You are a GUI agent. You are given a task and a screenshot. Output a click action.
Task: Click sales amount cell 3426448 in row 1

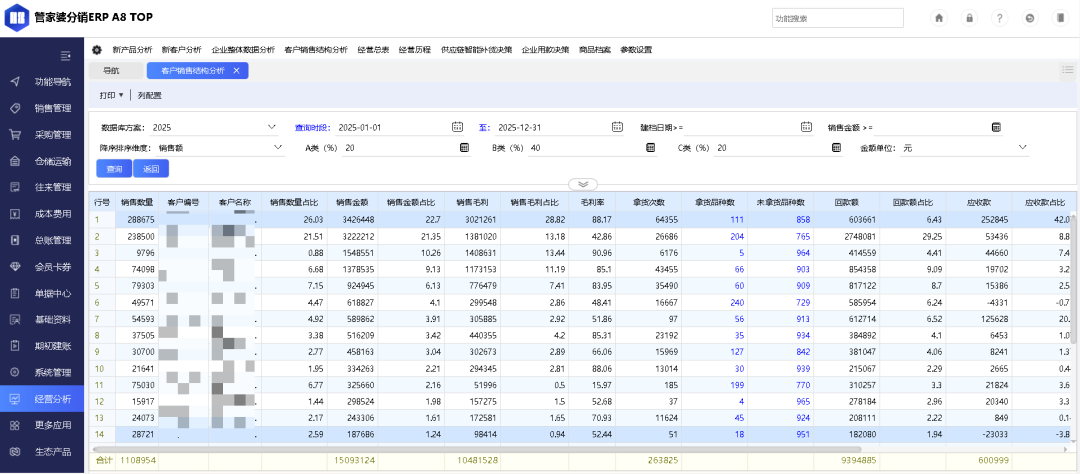point(353,220)
